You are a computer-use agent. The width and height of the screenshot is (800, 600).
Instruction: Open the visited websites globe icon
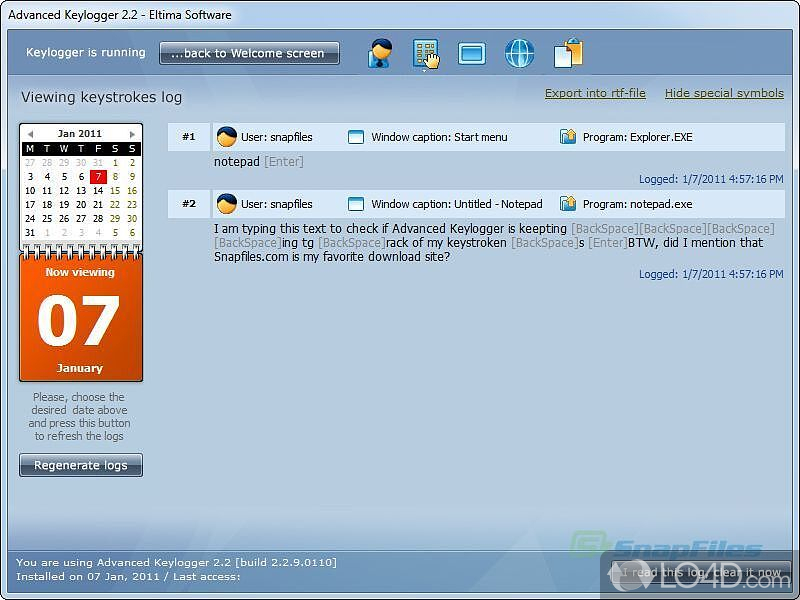(x=519, y=53)
